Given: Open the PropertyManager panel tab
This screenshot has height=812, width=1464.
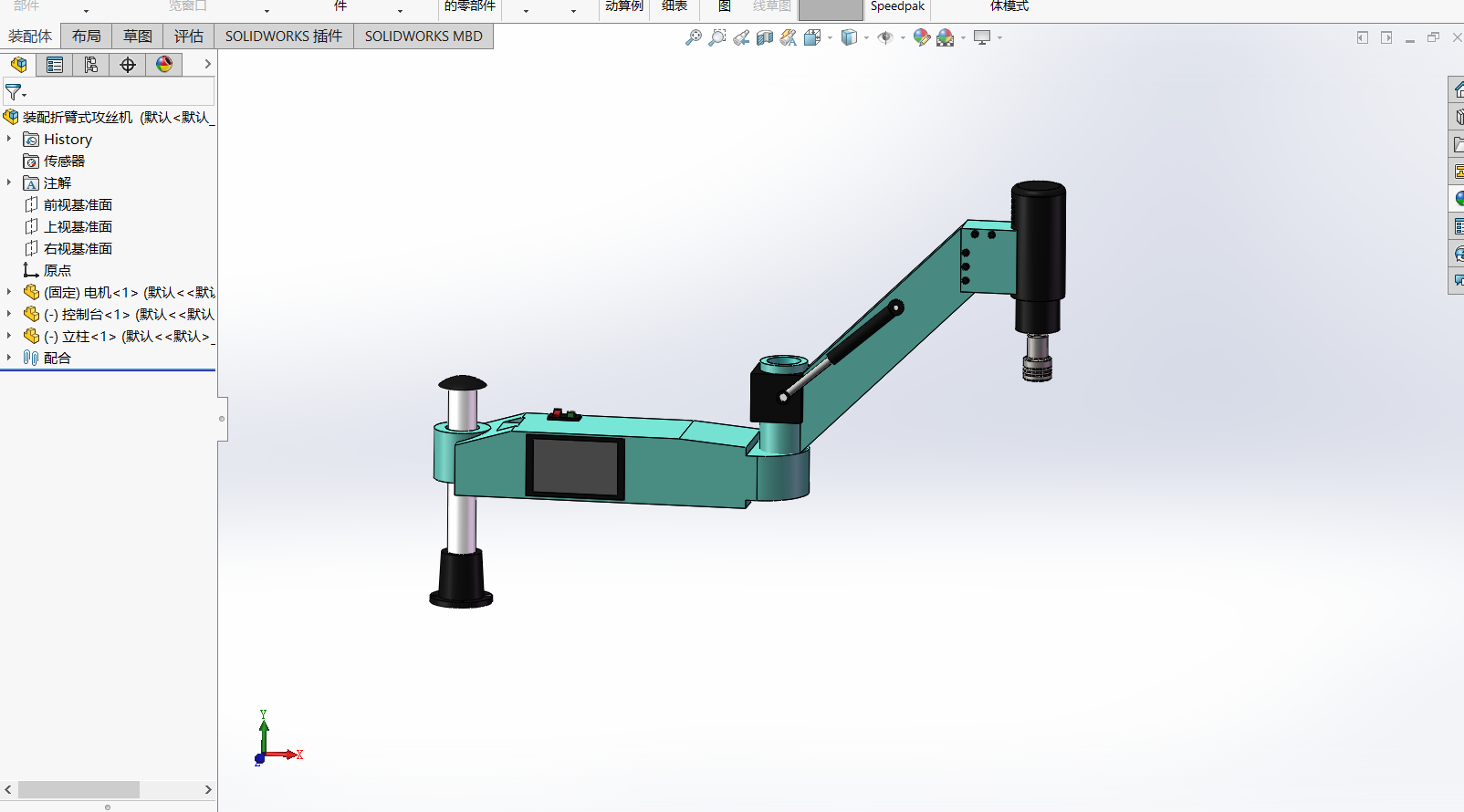Looking at the screenshot, I should 55,65.
